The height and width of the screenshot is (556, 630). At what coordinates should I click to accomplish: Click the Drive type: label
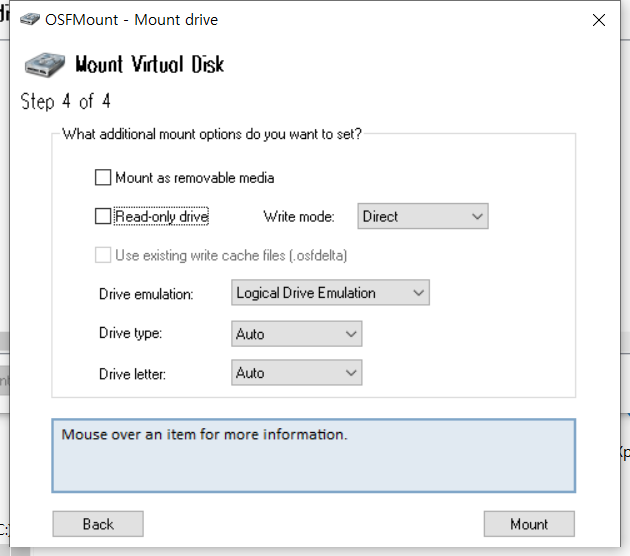tap(131, 333)
